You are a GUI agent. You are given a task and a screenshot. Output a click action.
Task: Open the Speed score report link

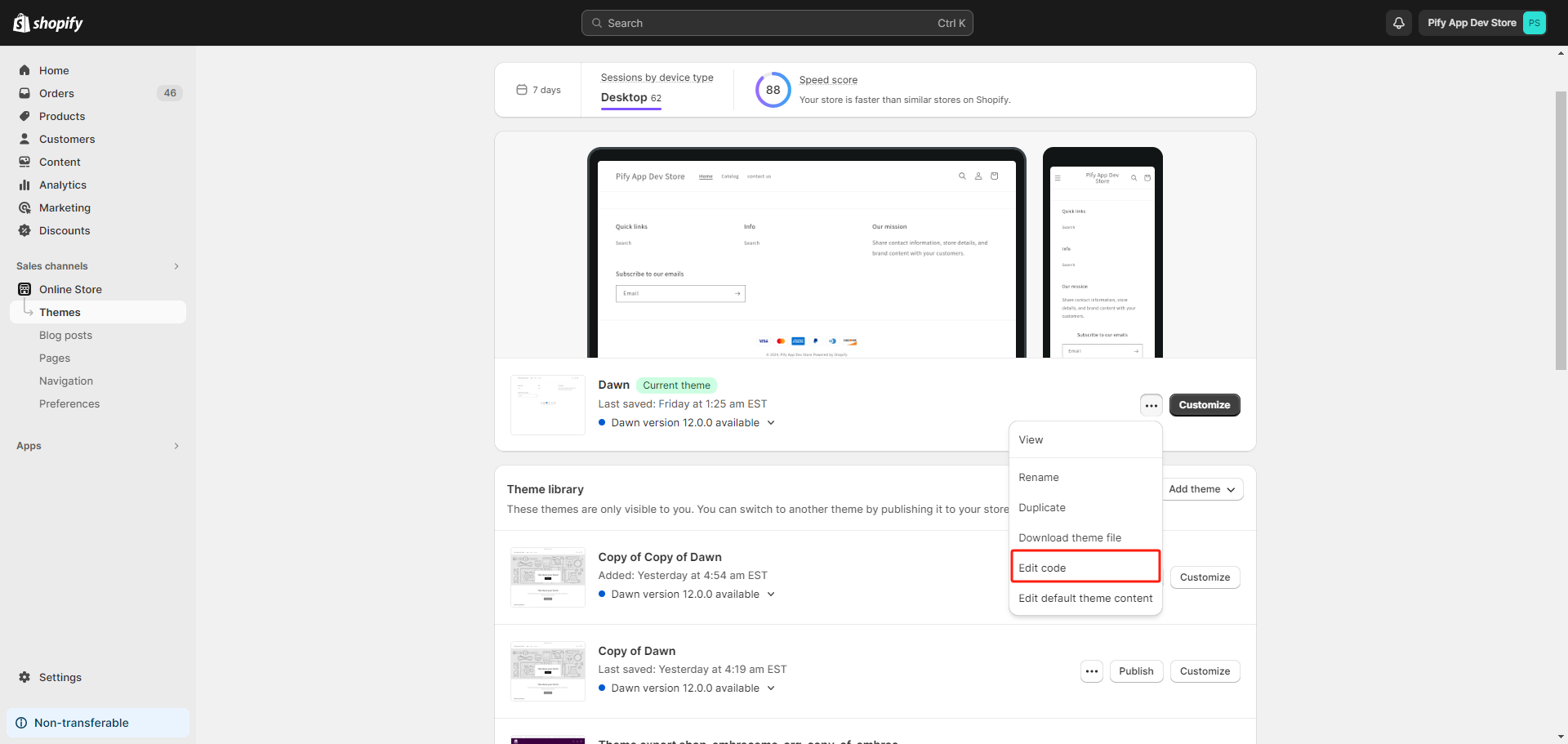(828, 80)
